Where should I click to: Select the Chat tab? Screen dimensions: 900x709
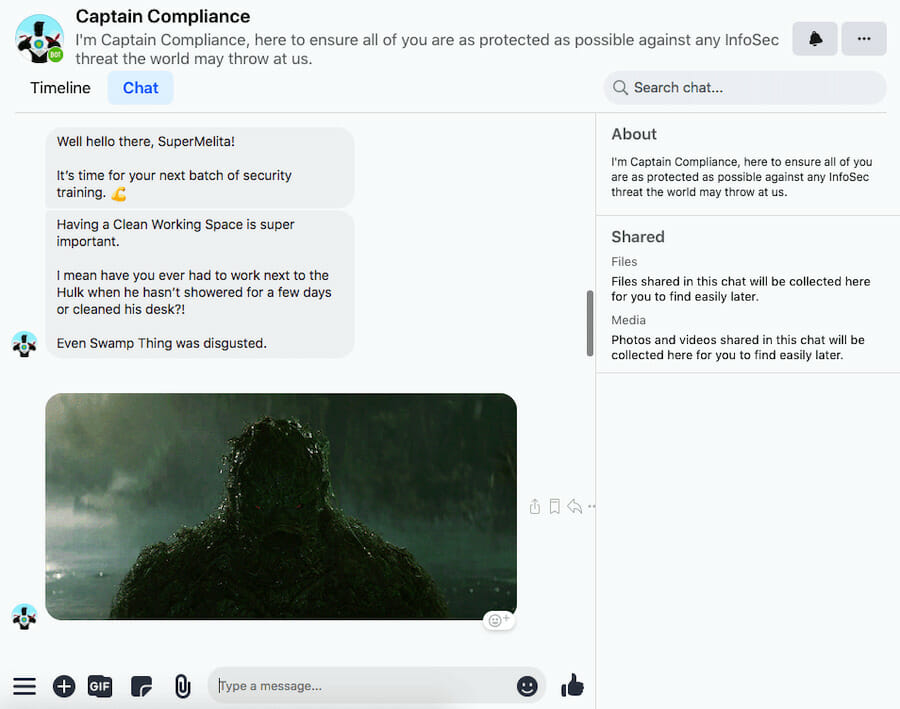coord(141,88)
